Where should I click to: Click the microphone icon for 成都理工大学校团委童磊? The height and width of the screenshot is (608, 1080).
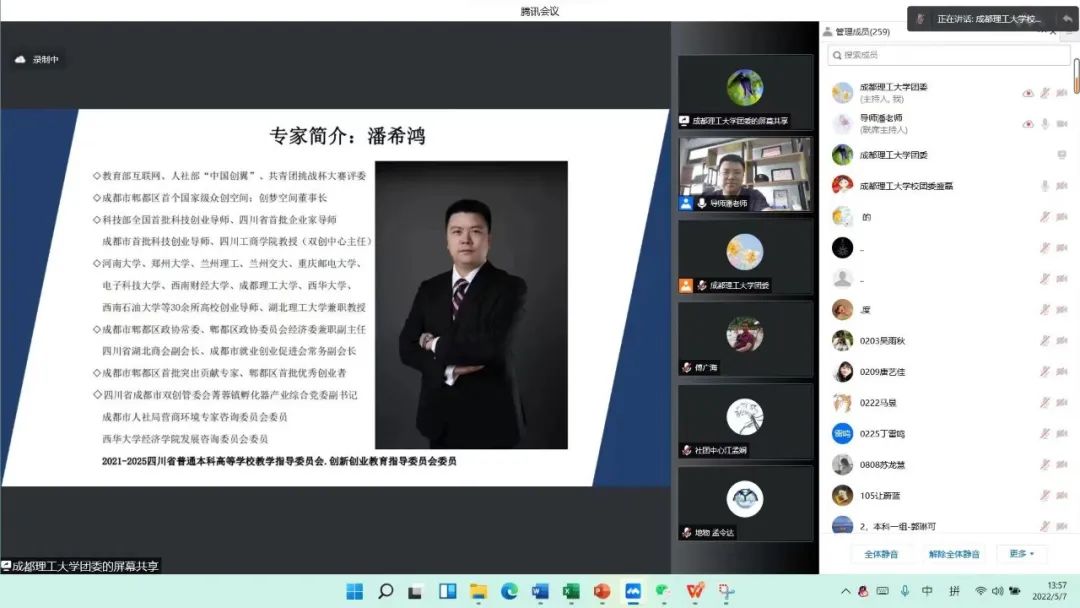click(1045, 186)
